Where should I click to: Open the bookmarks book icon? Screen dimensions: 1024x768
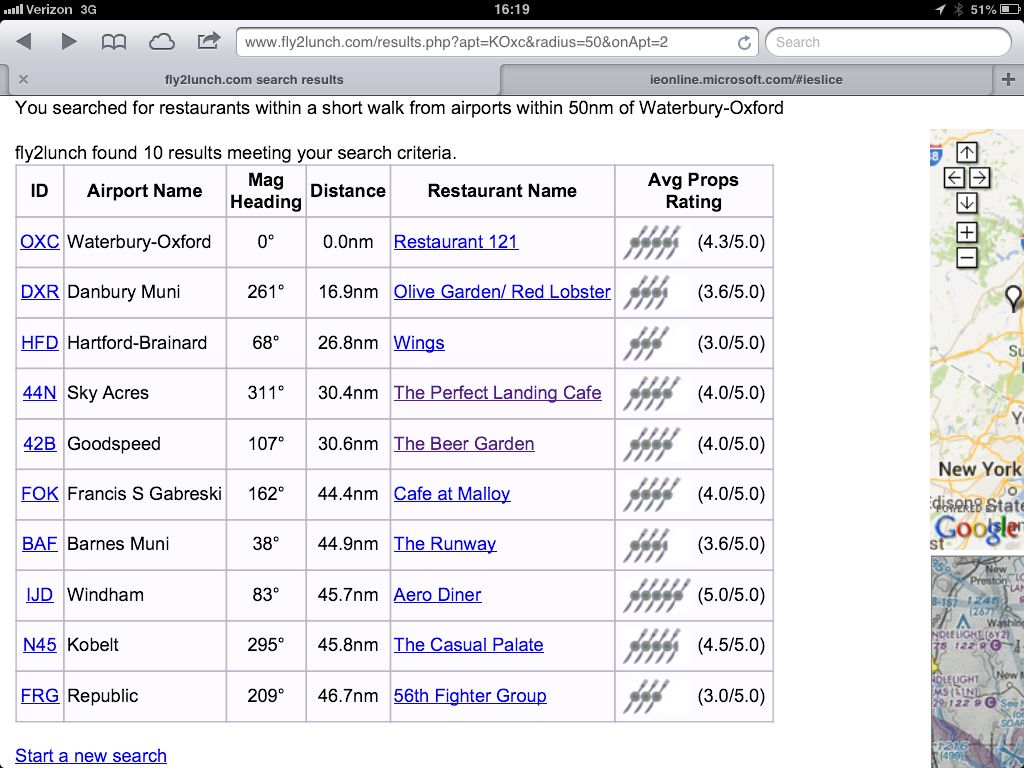[114, 42]
